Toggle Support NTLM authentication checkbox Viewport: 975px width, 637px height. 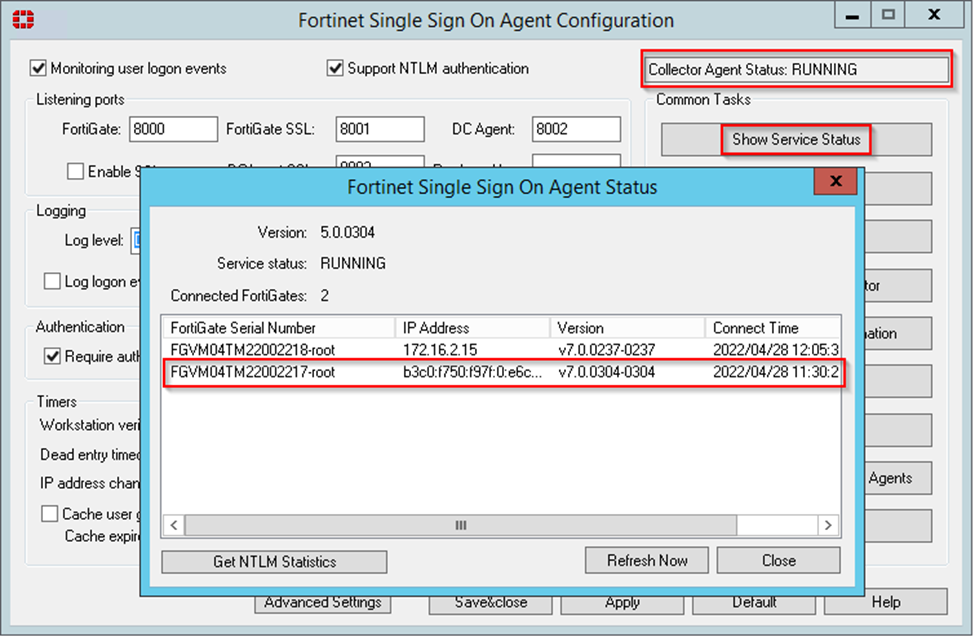pos(335,68)
